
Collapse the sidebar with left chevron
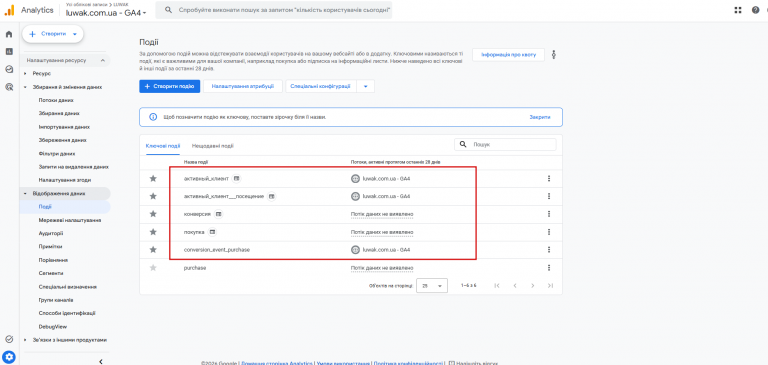pos(100,362)
